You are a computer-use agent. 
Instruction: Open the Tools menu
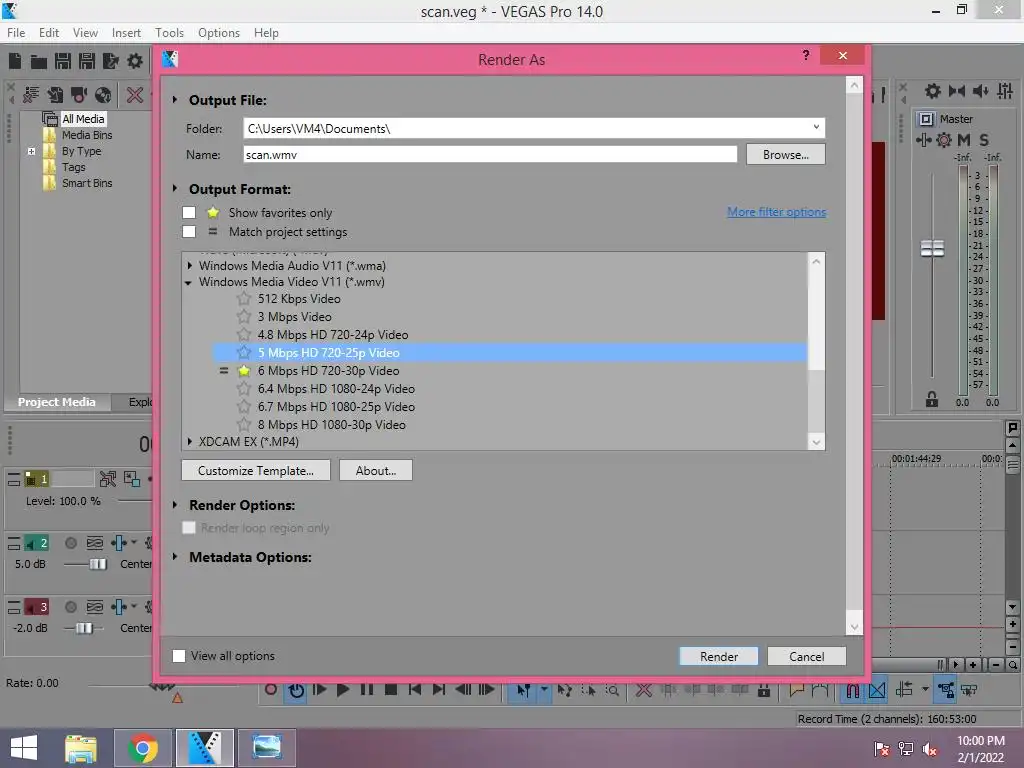click(169, 33)
